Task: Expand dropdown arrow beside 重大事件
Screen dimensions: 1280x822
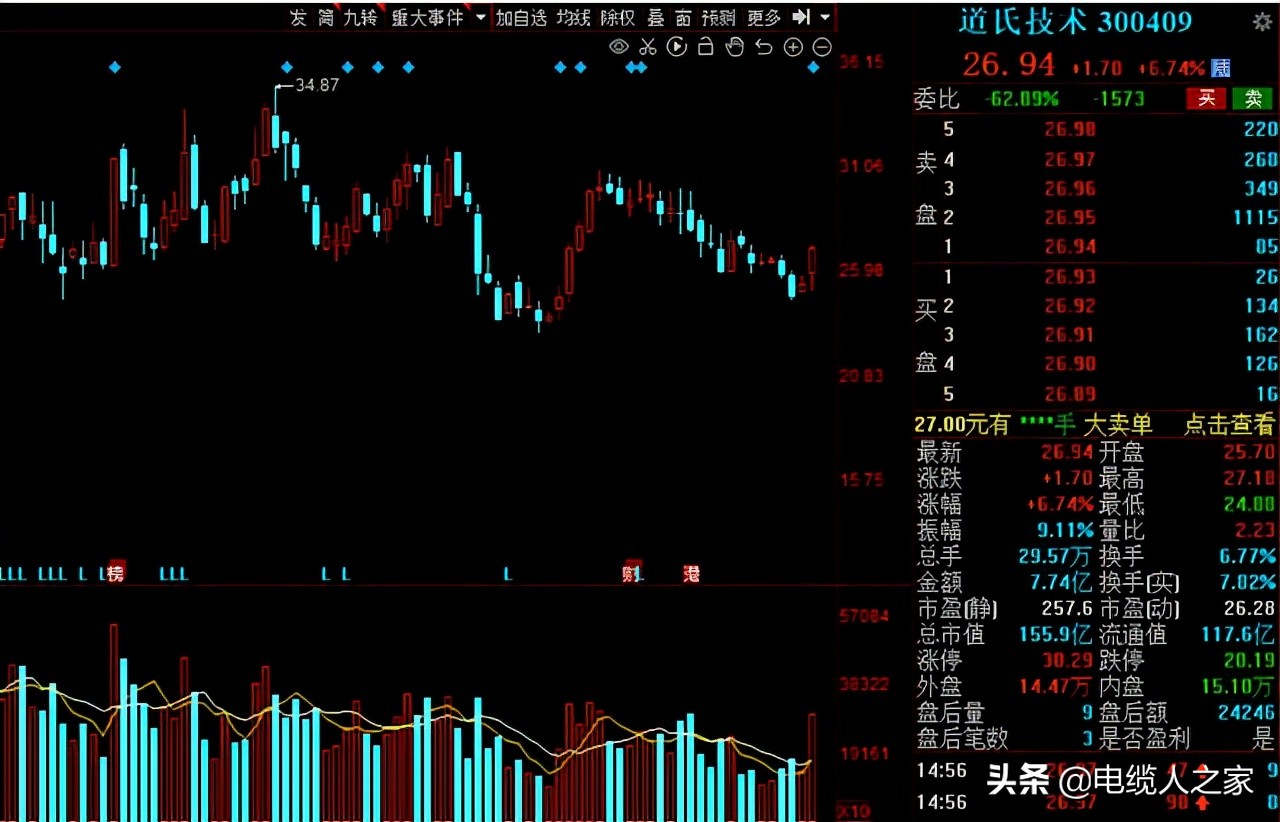Action: click(x=480, y=17)
